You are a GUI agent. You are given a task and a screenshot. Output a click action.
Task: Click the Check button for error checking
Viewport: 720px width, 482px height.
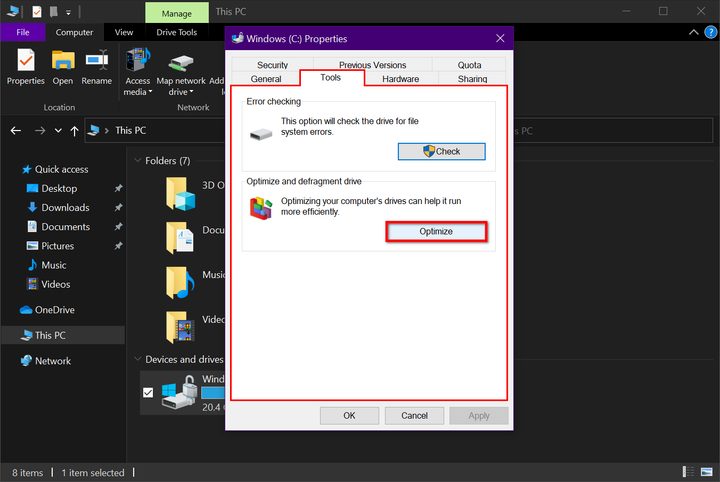441,151
